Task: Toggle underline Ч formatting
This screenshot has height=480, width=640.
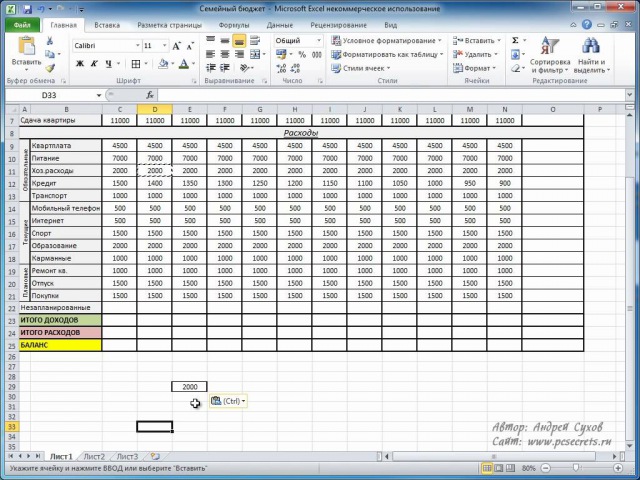Action: pos(108,64)
